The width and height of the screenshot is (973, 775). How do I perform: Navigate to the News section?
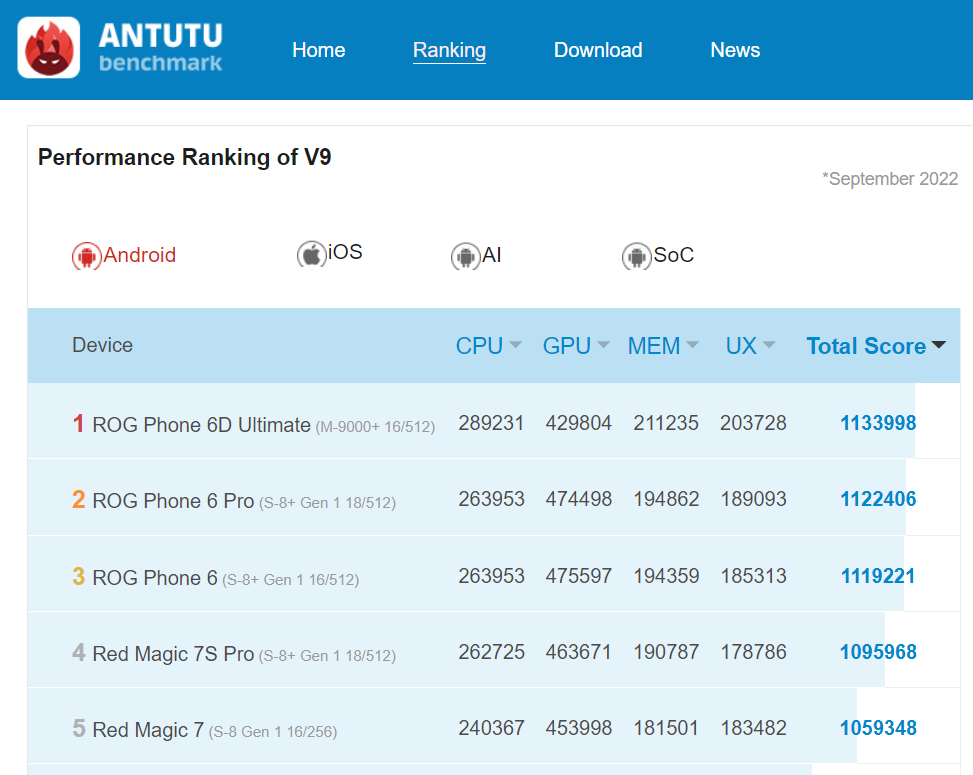[x=735, y=50]
